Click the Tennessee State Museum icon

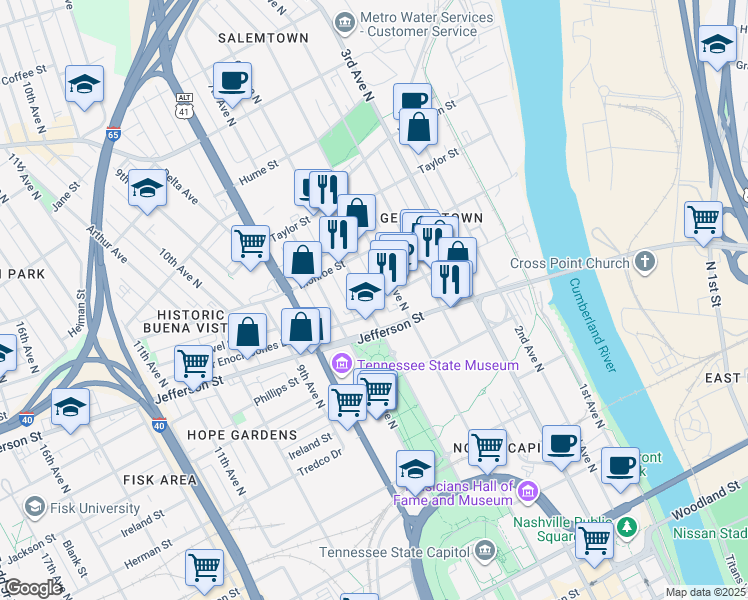(x=342, y=365)
